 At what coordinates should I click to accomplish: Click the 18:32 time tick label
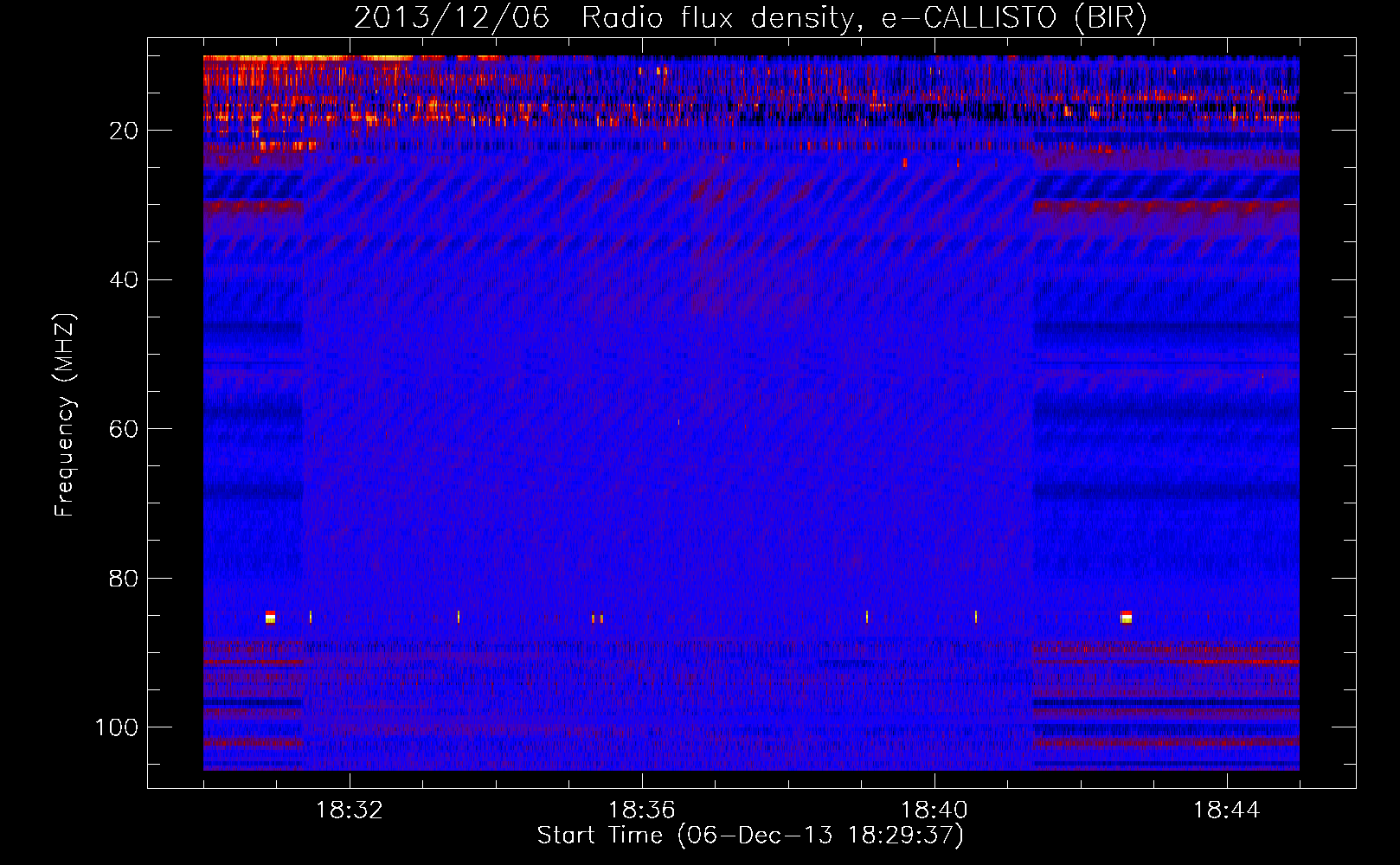pos(350,811)
